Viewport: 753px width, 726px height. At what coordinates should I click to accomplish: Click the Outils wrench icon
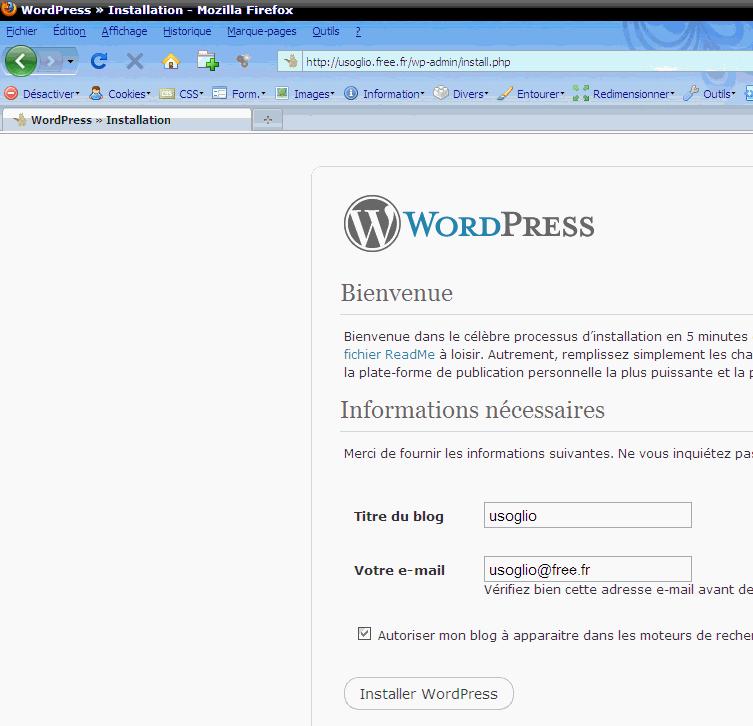coord(691,93)
